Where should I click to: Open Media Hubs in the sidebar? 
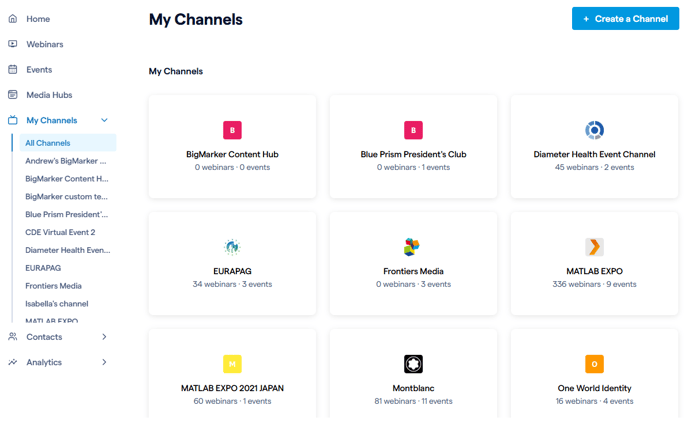click(x=49, y=95)
